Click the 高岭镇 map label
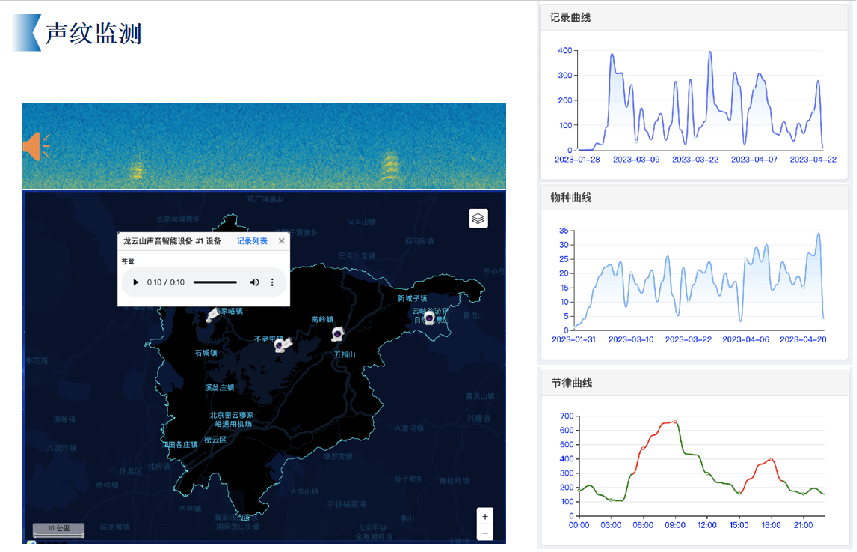 322,319
